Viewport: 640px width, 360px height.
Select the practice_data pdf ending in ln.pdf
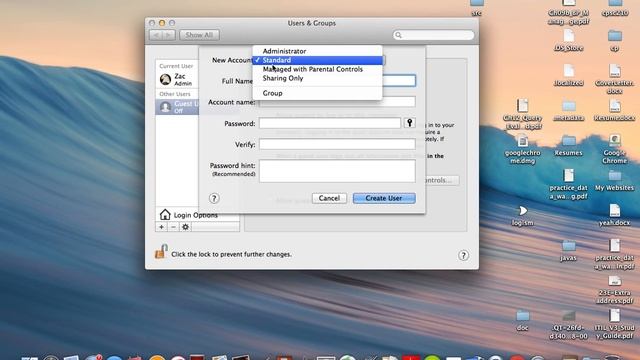point(614,246)
